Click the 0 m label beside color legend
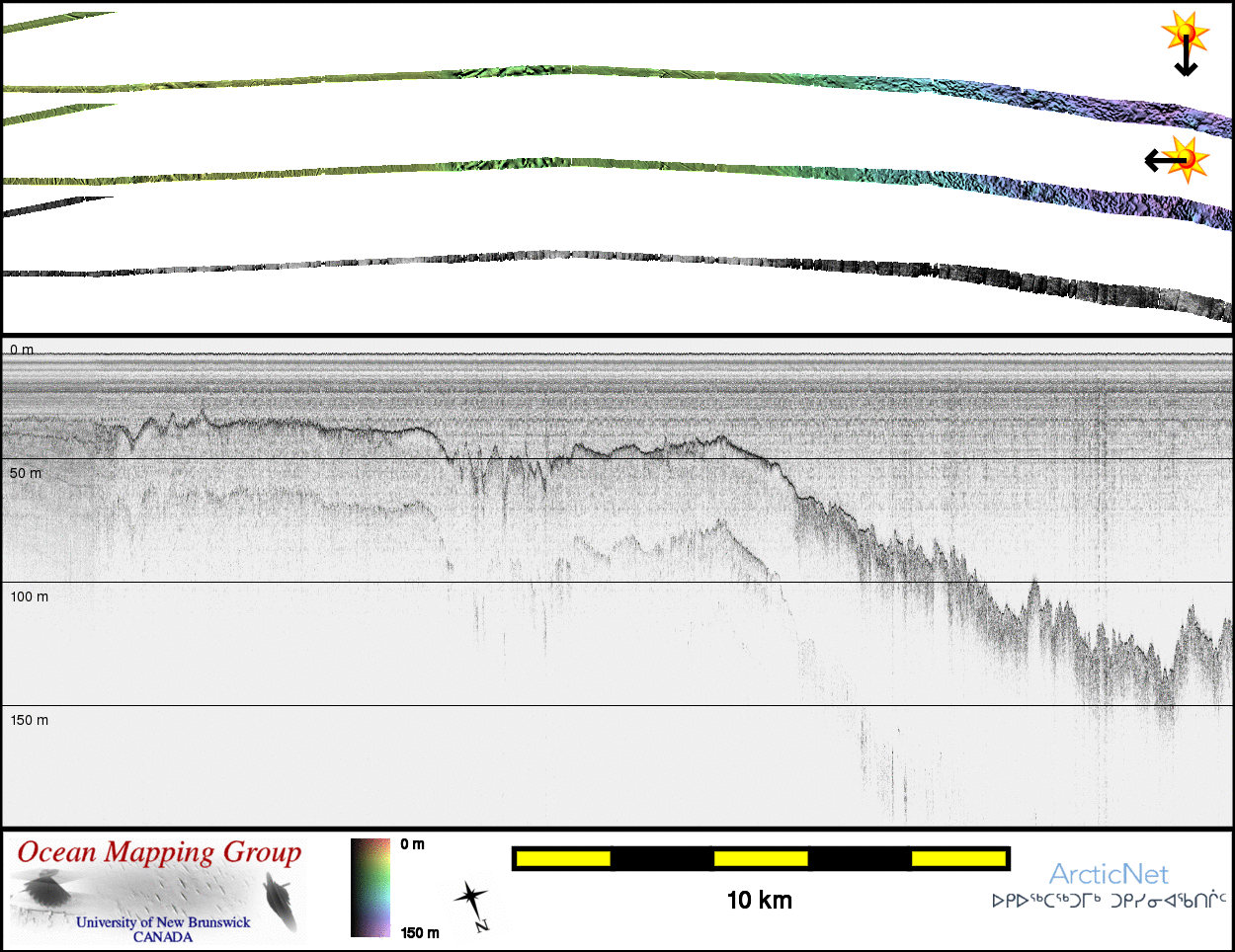The height and width of the screenshot is (952, 1235). [x=413, y=844]
